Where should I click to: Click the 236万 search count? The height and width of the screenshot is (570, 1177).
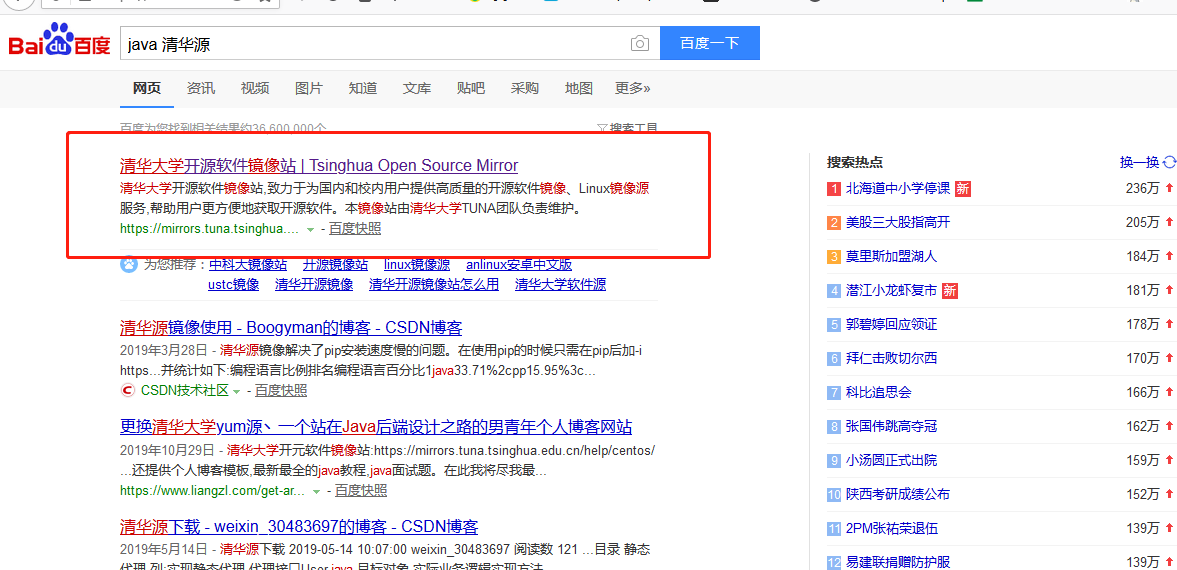pos(1143,188)
